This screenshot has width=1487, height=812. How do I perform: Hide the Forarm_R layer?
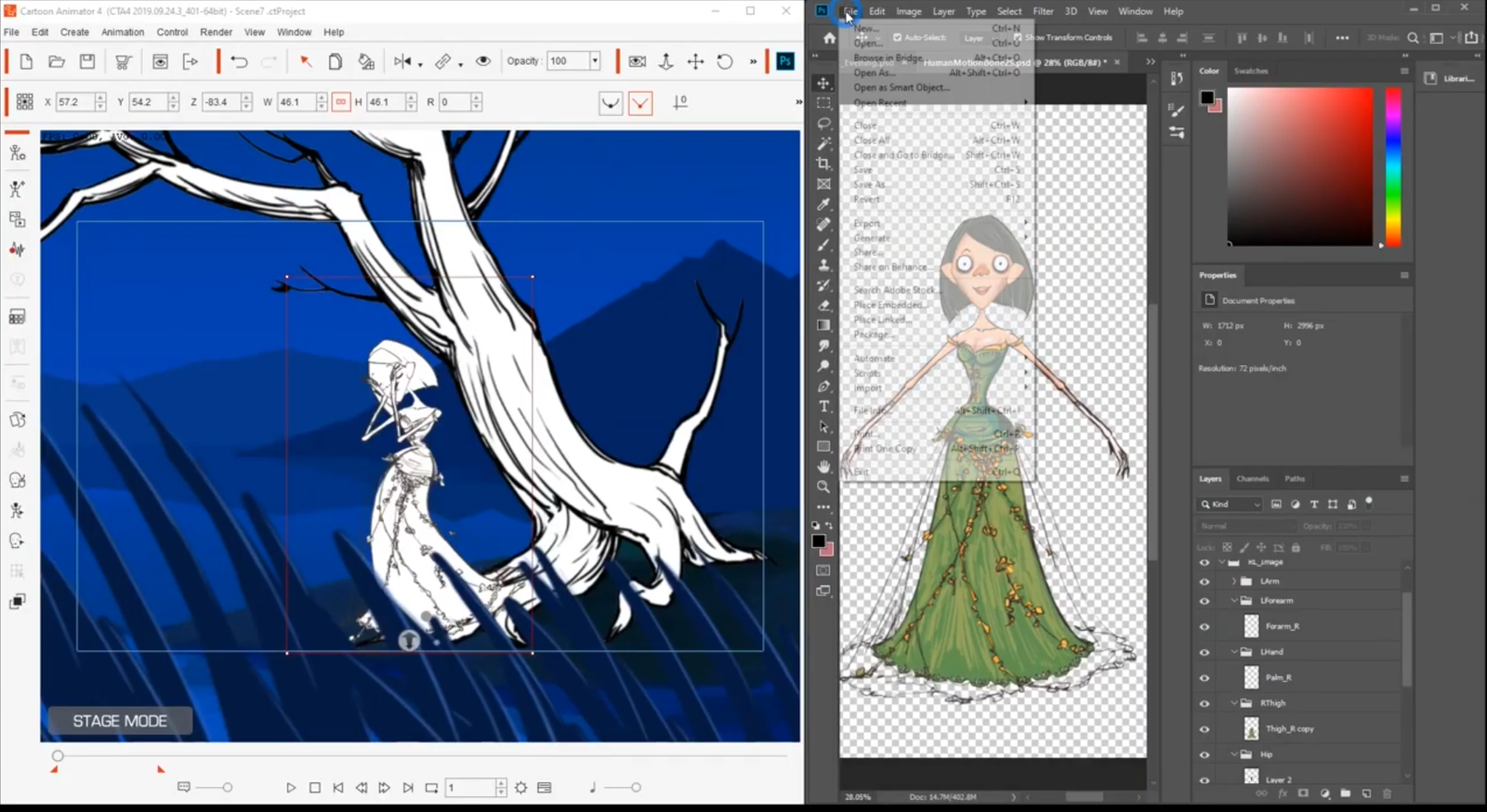click(1204, 626)
